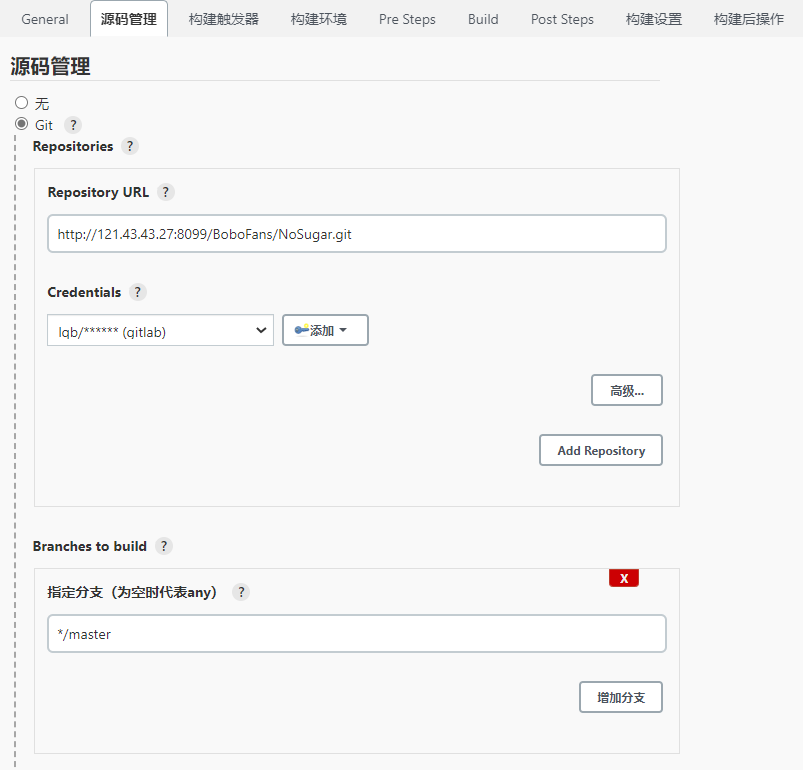
Task: Go to the 构建设置 tab
Action: point(654,19)
